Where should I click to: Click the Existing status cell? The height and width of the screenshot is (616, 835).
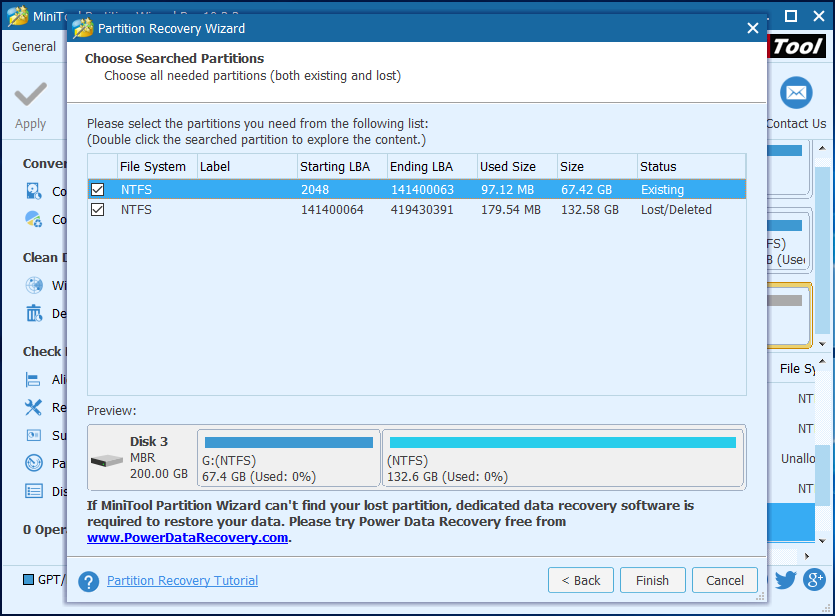[662, 190]
